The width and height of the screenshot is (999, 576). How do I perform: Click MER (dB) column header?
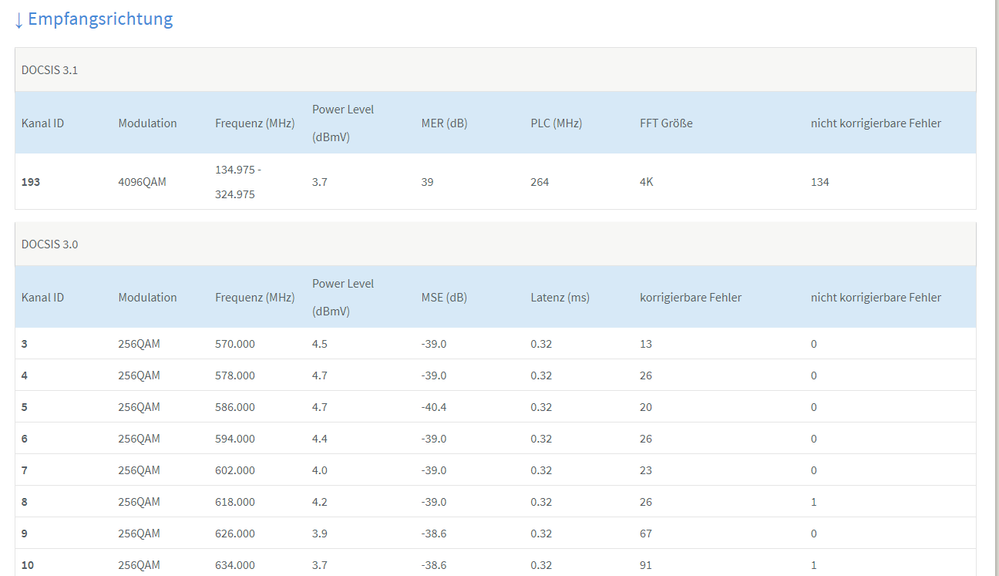coord(444,123)
